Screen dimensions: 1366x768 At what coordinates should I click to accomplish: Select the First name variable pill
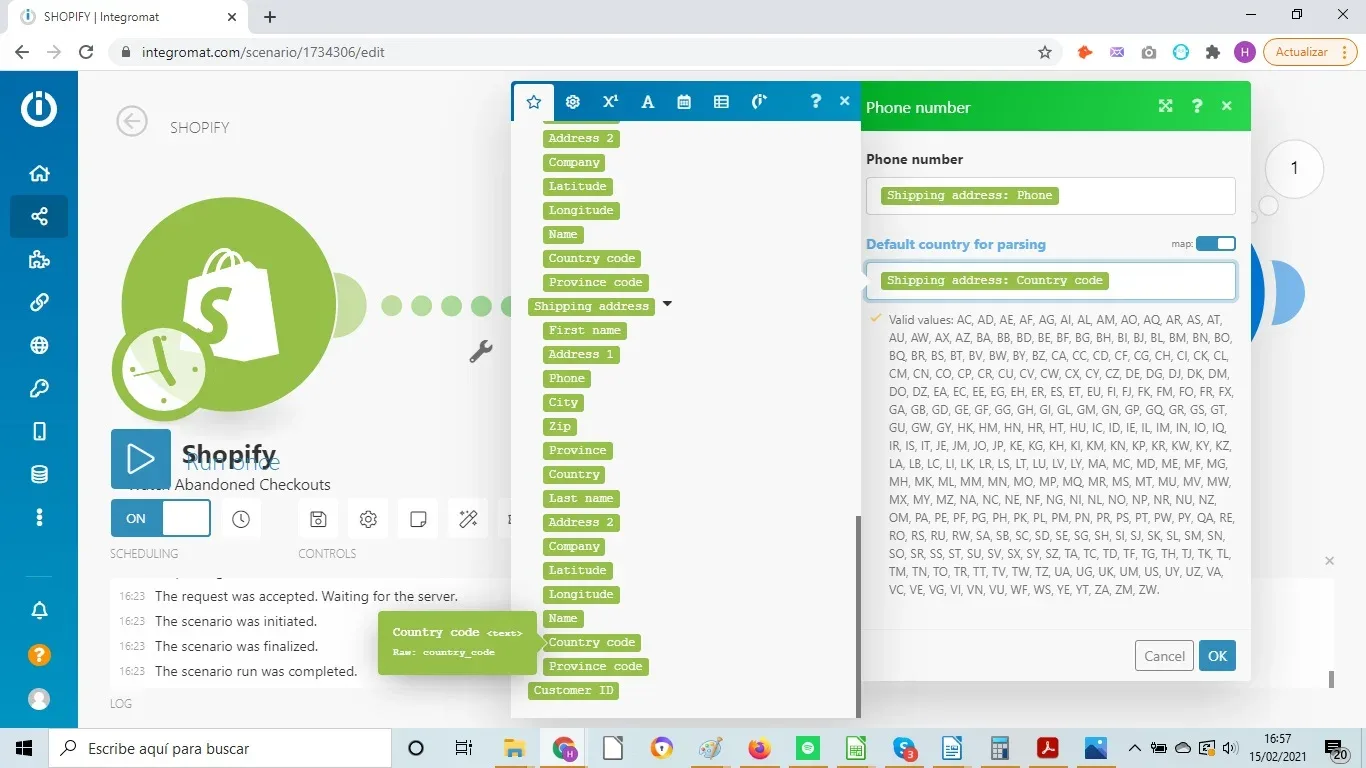(x=585, y=330)
